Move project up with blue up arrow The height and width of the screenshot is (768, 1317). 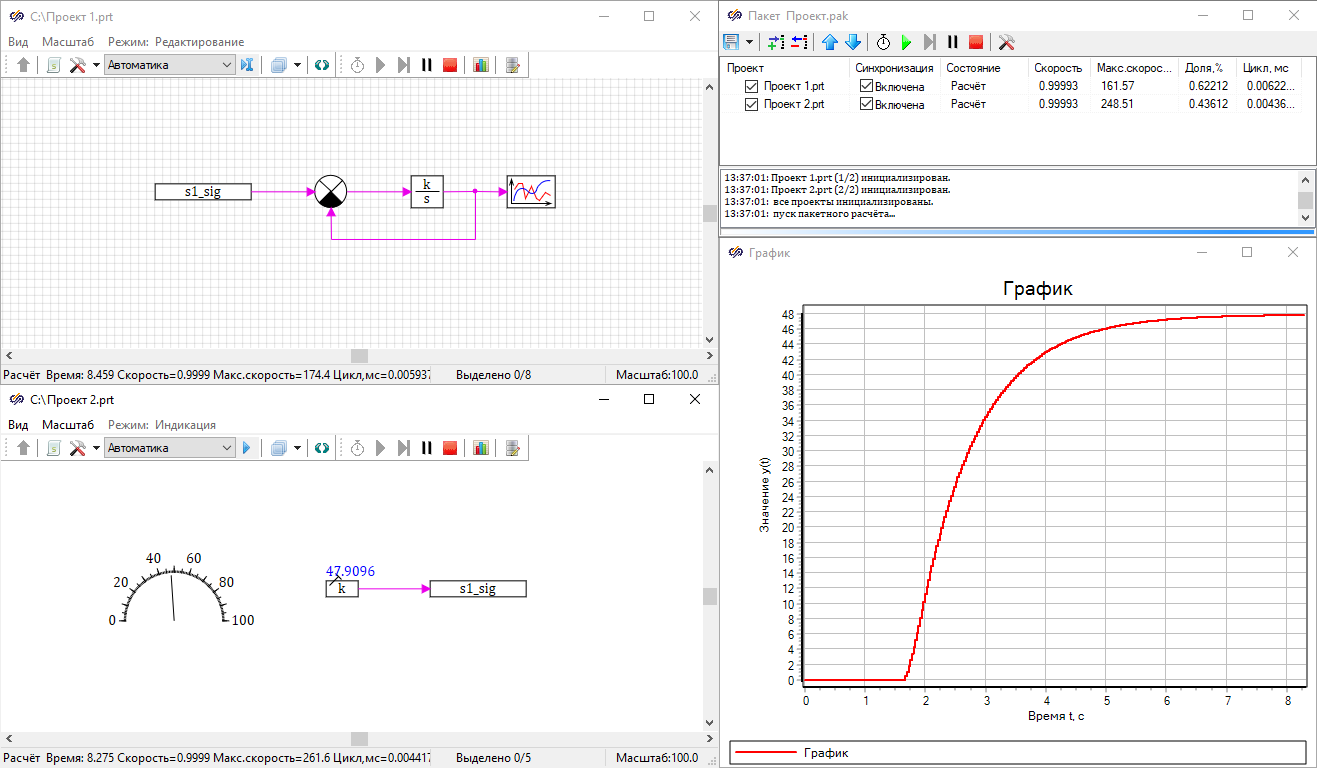(x=830, y=42)
